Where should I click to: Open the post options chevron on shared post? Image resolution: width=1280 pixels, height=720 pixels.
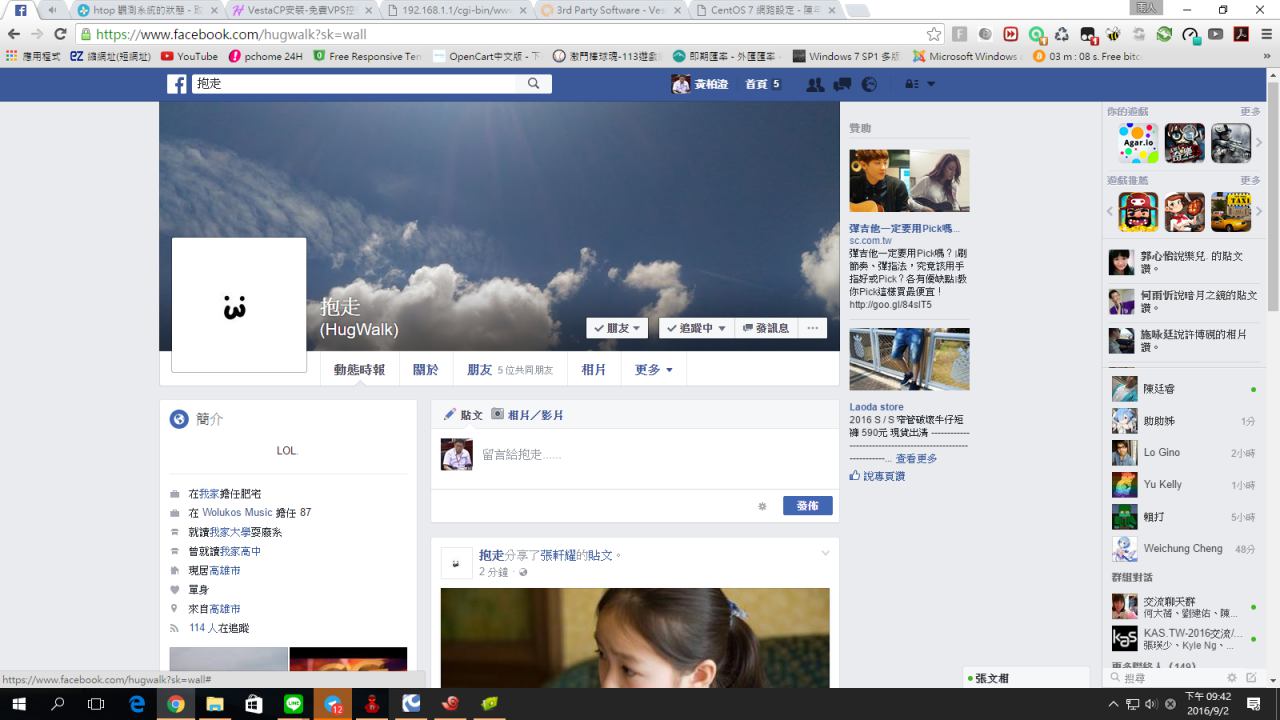[x=825, y=553]
